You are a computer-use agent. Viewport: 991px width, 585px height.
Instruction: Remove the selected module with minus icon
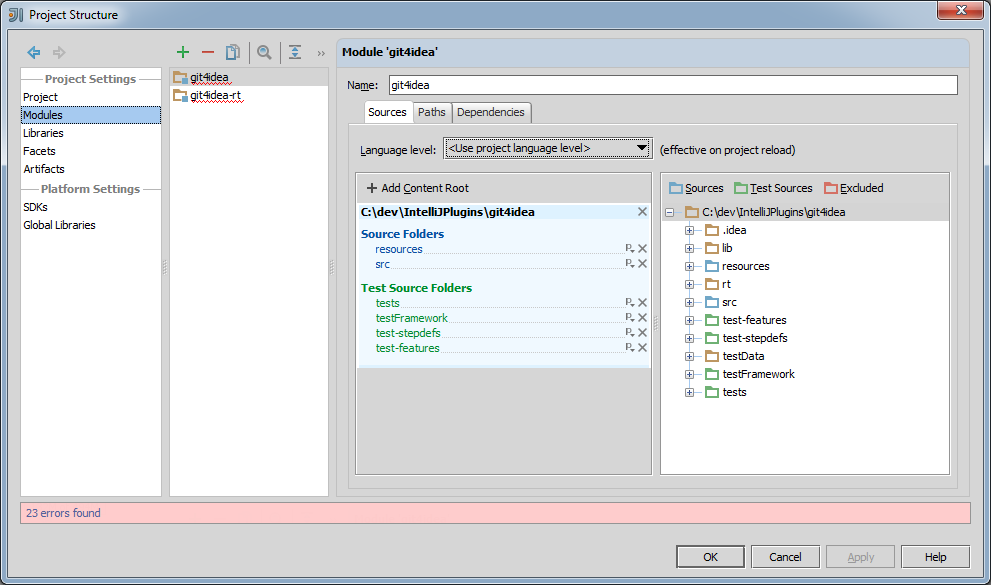tap(207, 52)
